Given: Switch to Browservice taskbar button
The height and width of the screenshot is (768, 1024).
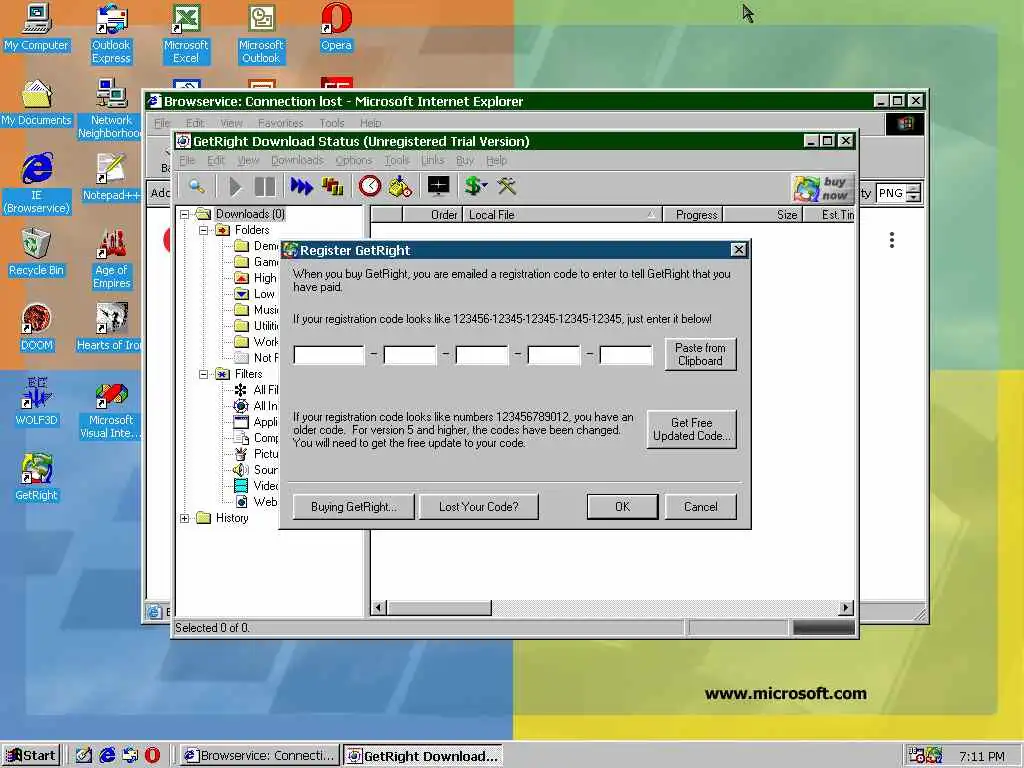Looking at the screenshot, I should [260, 756].
